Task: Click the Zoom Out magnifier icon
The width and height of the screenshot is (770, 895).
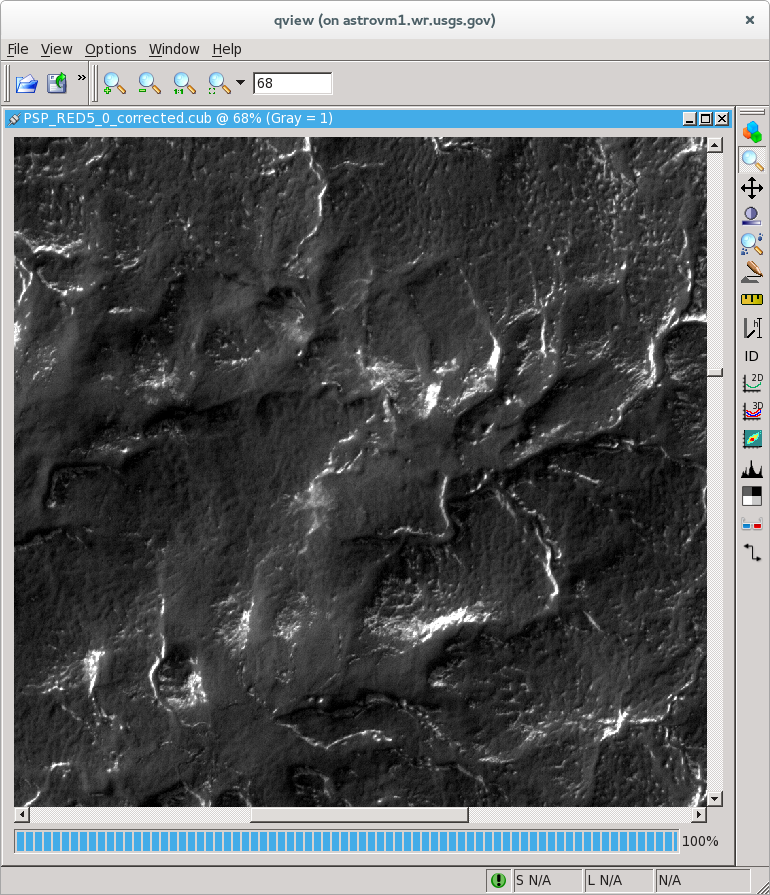Action: [149, 83]
